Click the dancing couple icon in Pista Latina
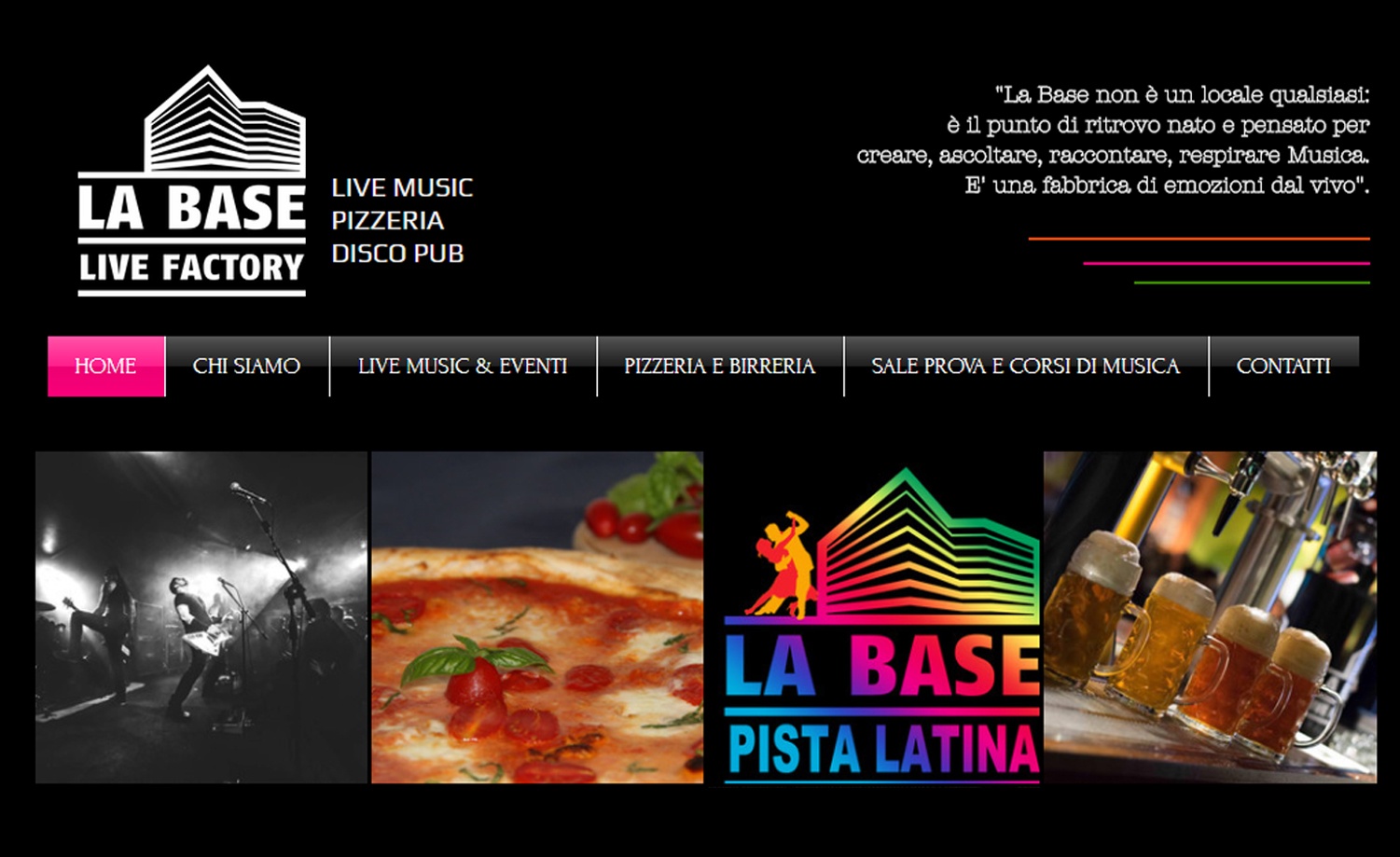This screenshot has width=1400, height=857. coord(780,565)
